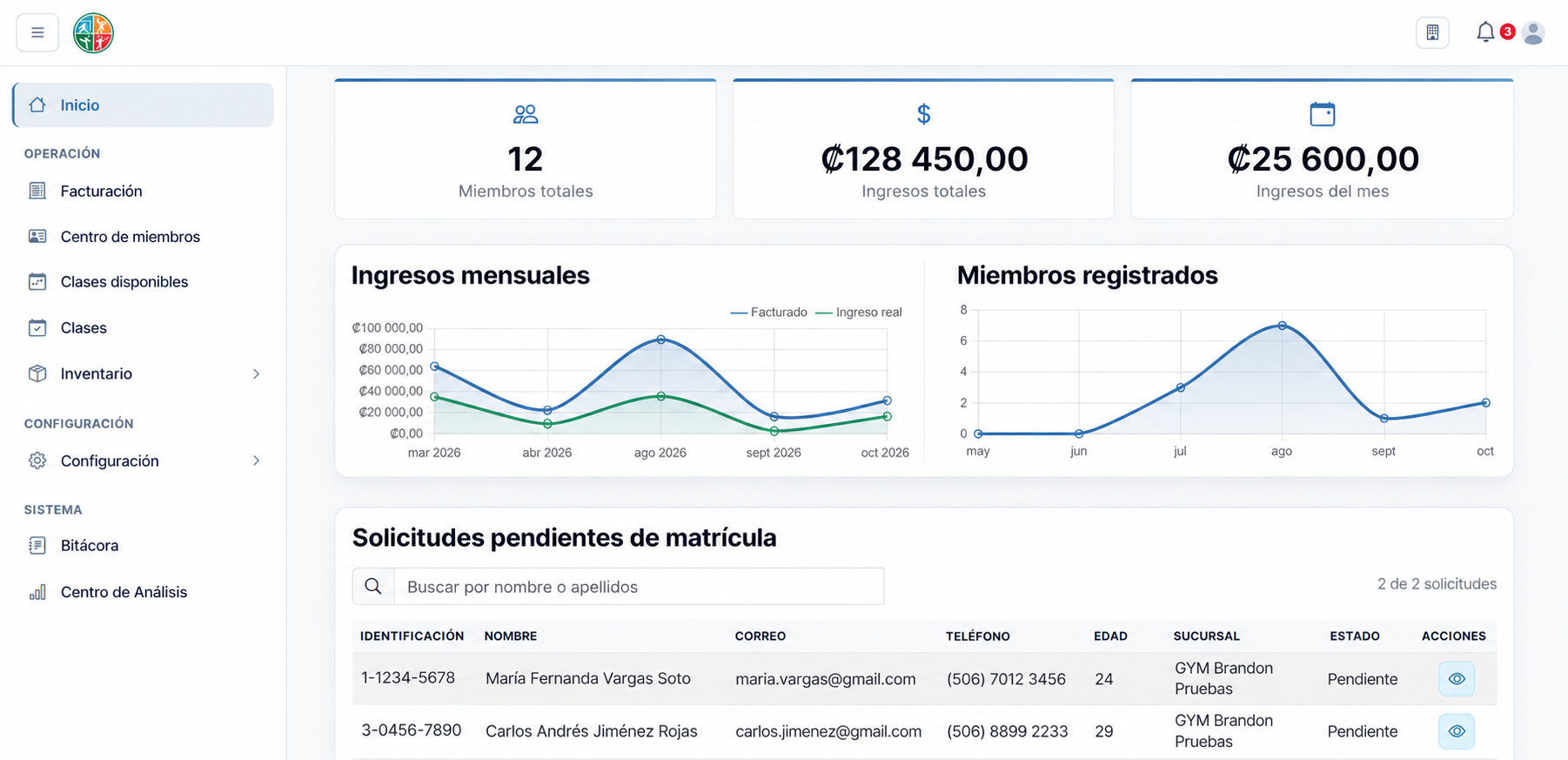Click the email maria.vargas@gmail.com
This screenshot has height=760, width=1568.
coord(826,679)
